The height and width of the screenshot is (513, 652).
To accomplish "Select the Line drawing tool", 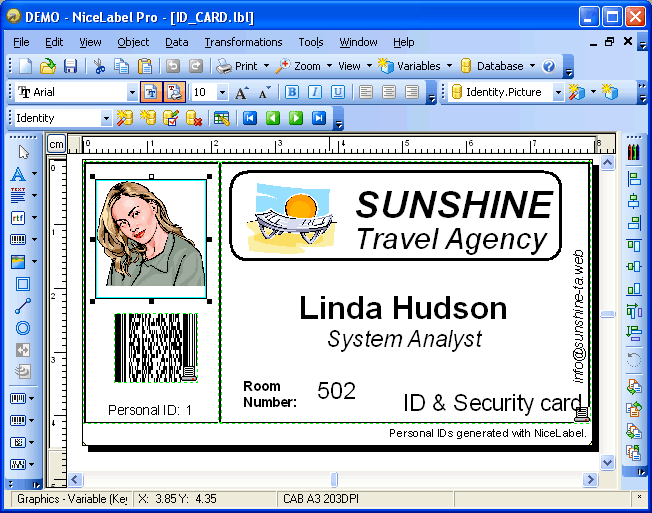I will [x=23, y=306].
